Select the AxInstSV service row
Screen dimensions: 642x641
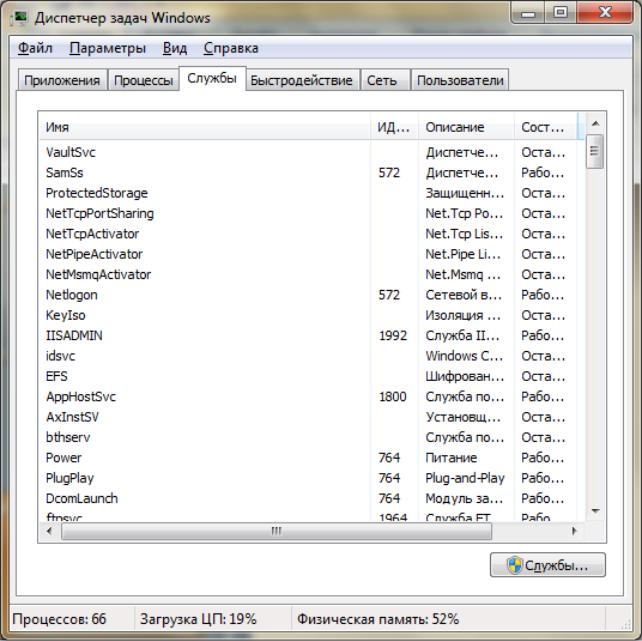coord(308,417)
